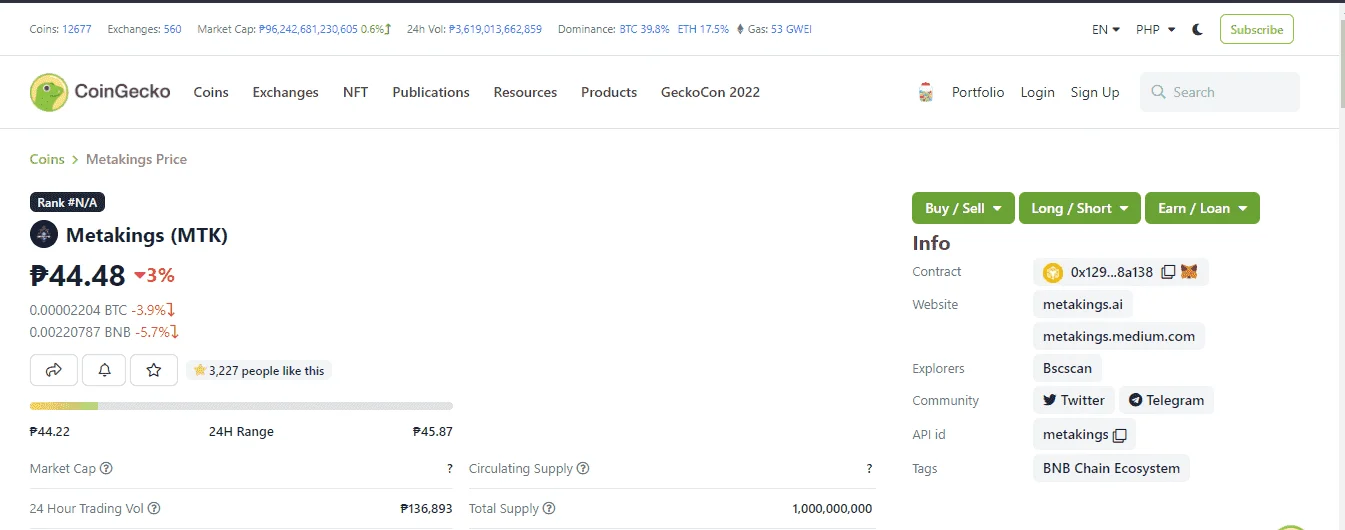Image resolution: width=1345 pixels, height=530 pixels.
Task: Click the ₱44.48 price text
Action: [78, 275]
